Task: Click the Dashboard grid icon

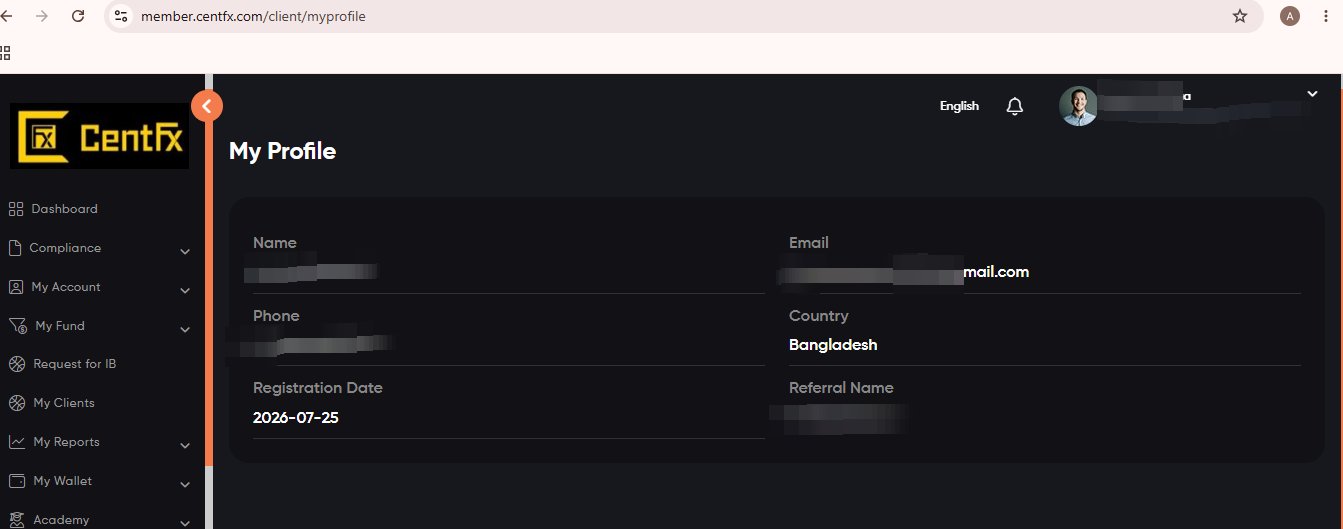Action: (x=16, y=209)
